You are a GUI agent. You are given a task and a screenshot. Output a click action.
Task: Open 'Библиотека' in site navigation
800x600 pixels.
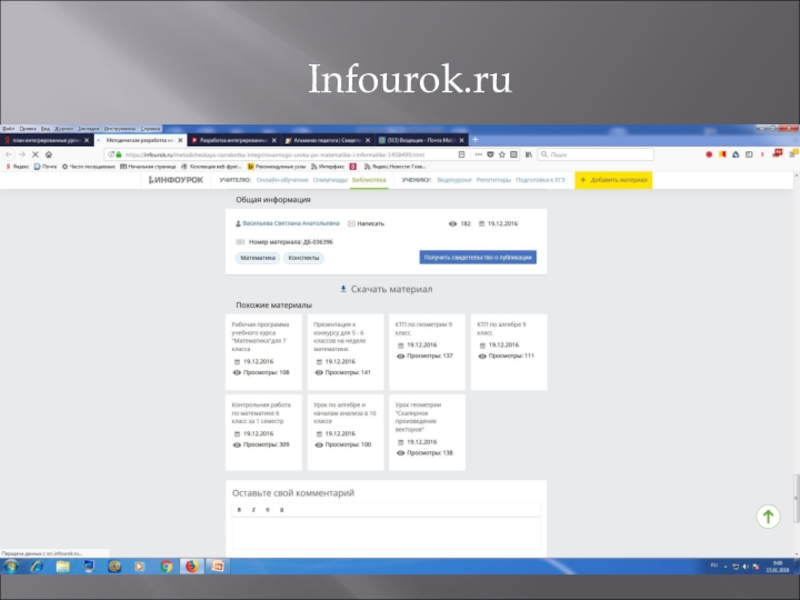pos(369,180)
